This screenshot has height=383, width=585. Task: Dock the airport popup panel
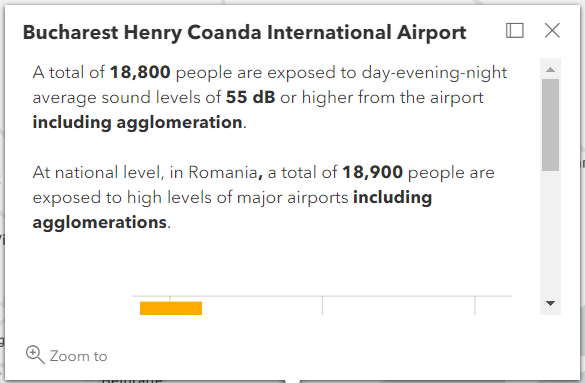pyautogui.click(x=514, y=31)
